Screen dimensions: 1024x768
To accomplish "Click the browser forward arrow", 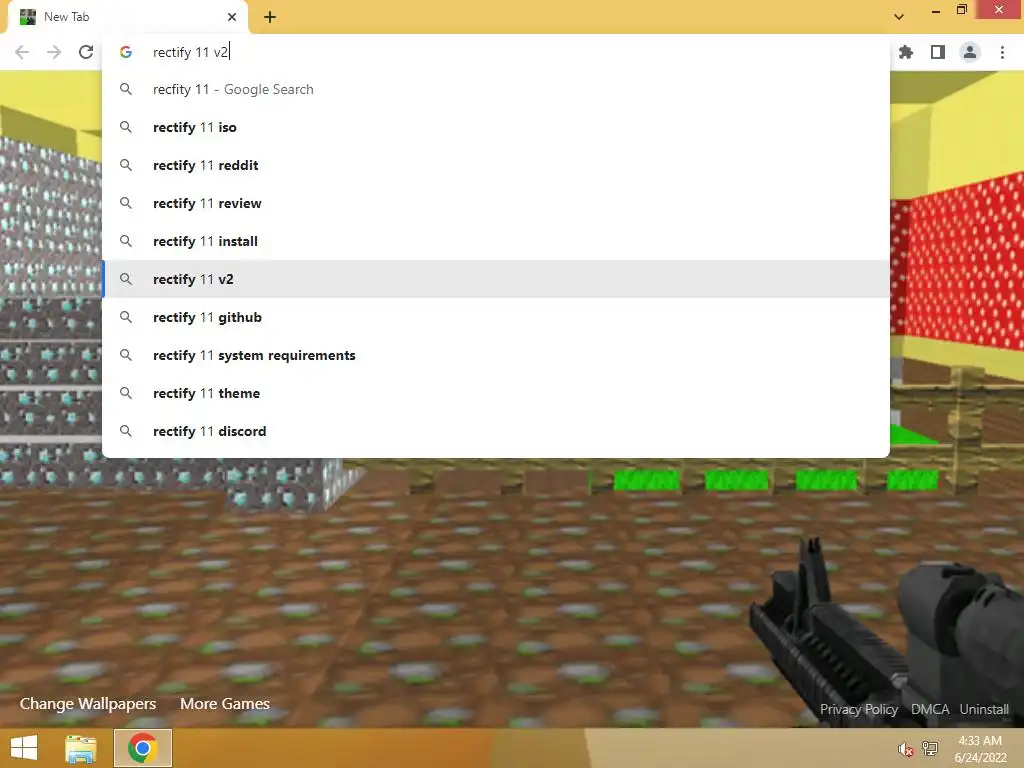I will [54, 52].
